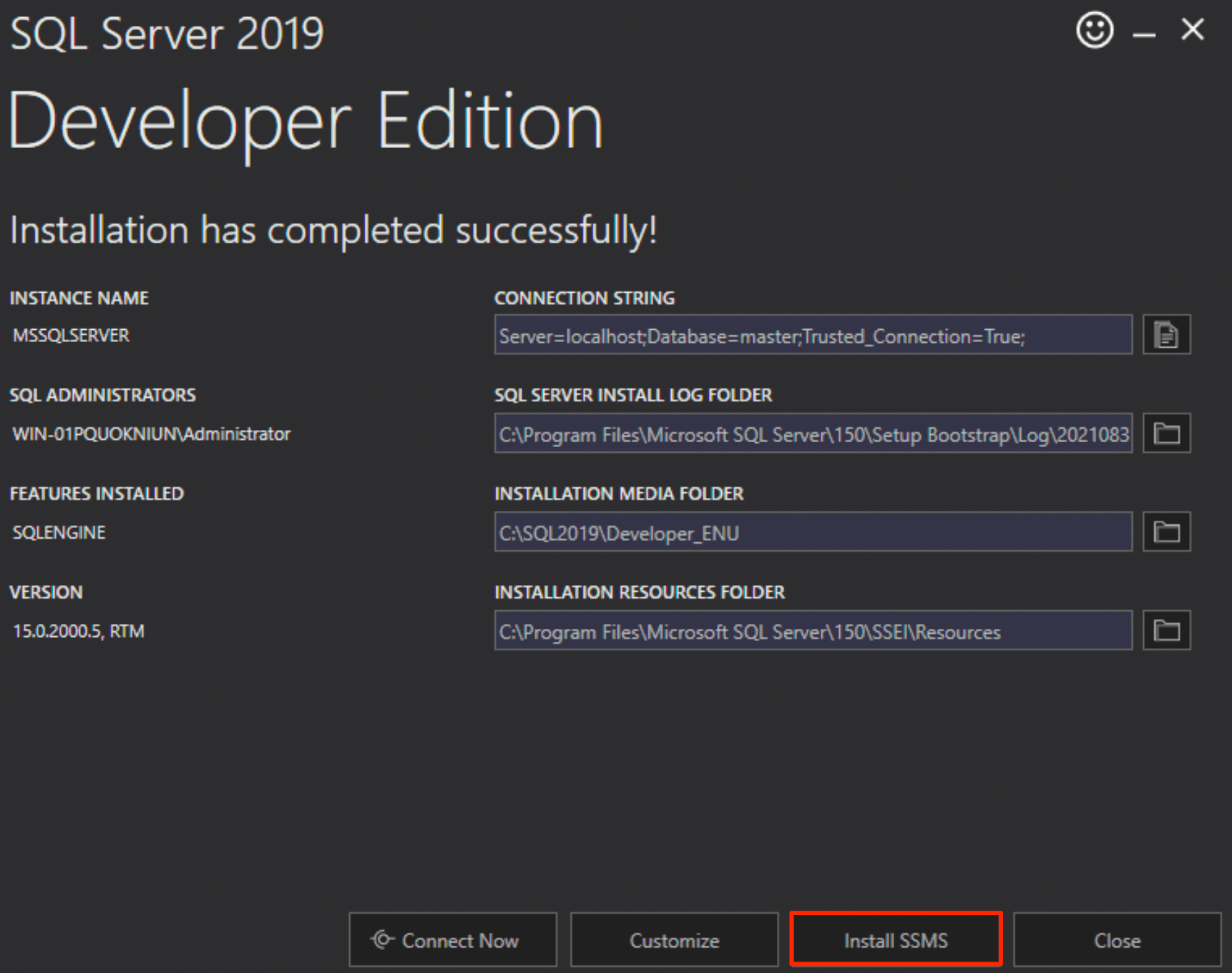The width and height of the screenshot is (1232, 973).
Task: Open Customize installation options
Action: point(674,939)
